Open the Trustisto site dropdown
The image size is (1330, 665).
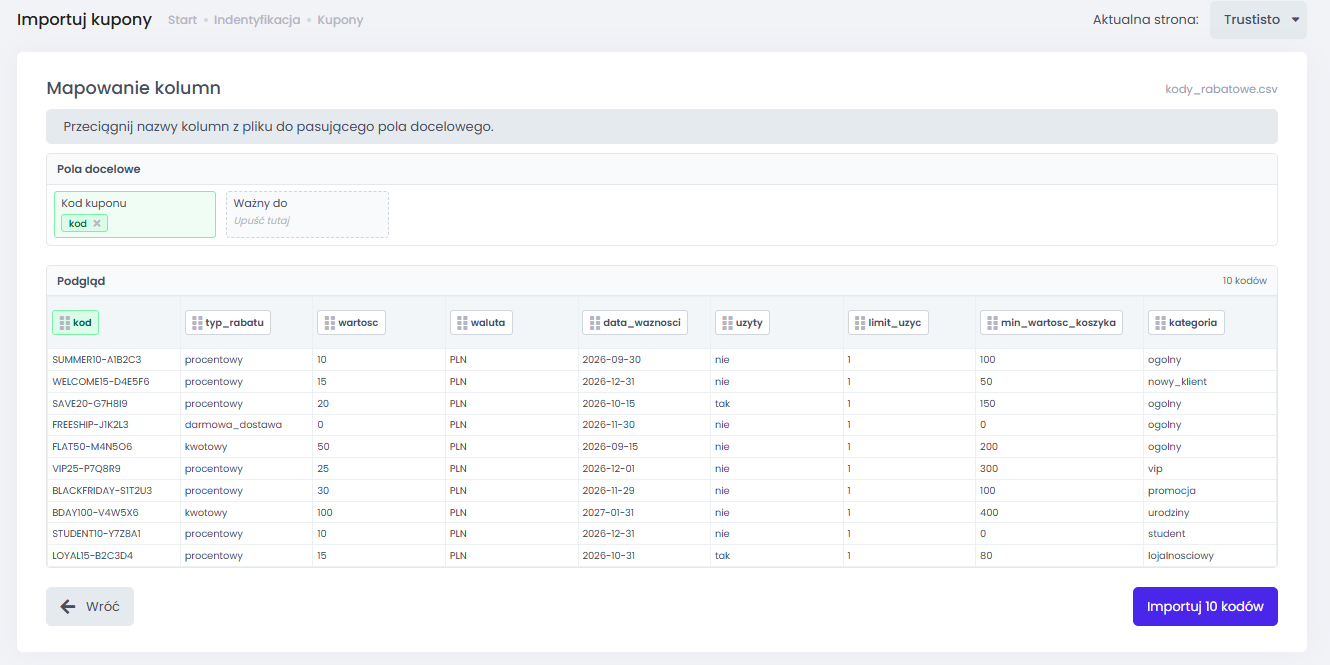pos(1258,20)
